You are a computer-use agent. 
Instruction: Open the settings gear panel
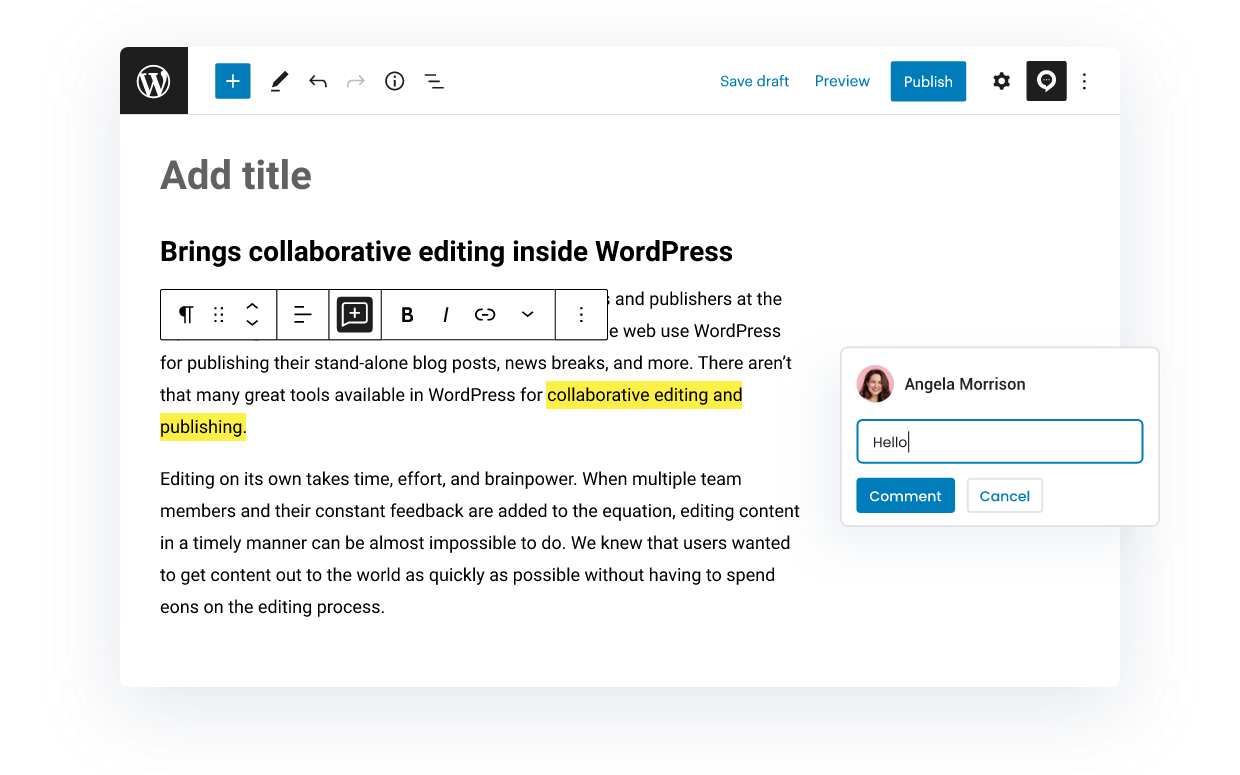point(1001,81)
